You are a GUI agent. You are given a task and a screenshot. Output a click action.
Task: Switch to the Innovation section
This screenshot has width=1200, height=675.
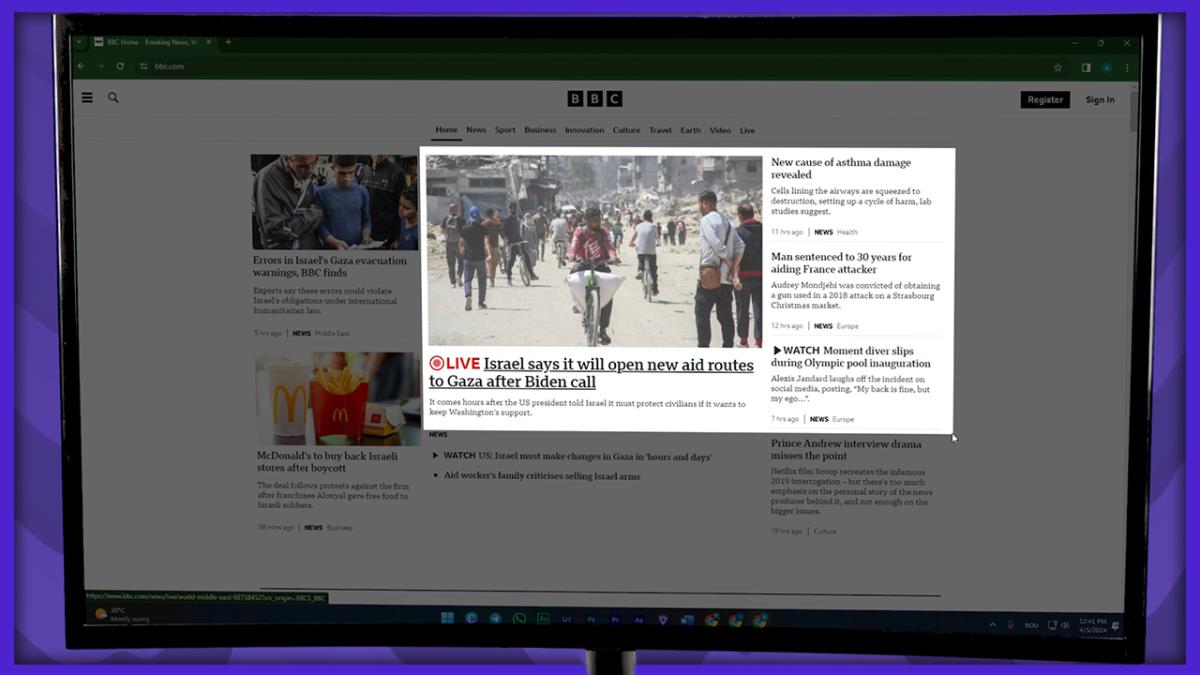(584, 130)
